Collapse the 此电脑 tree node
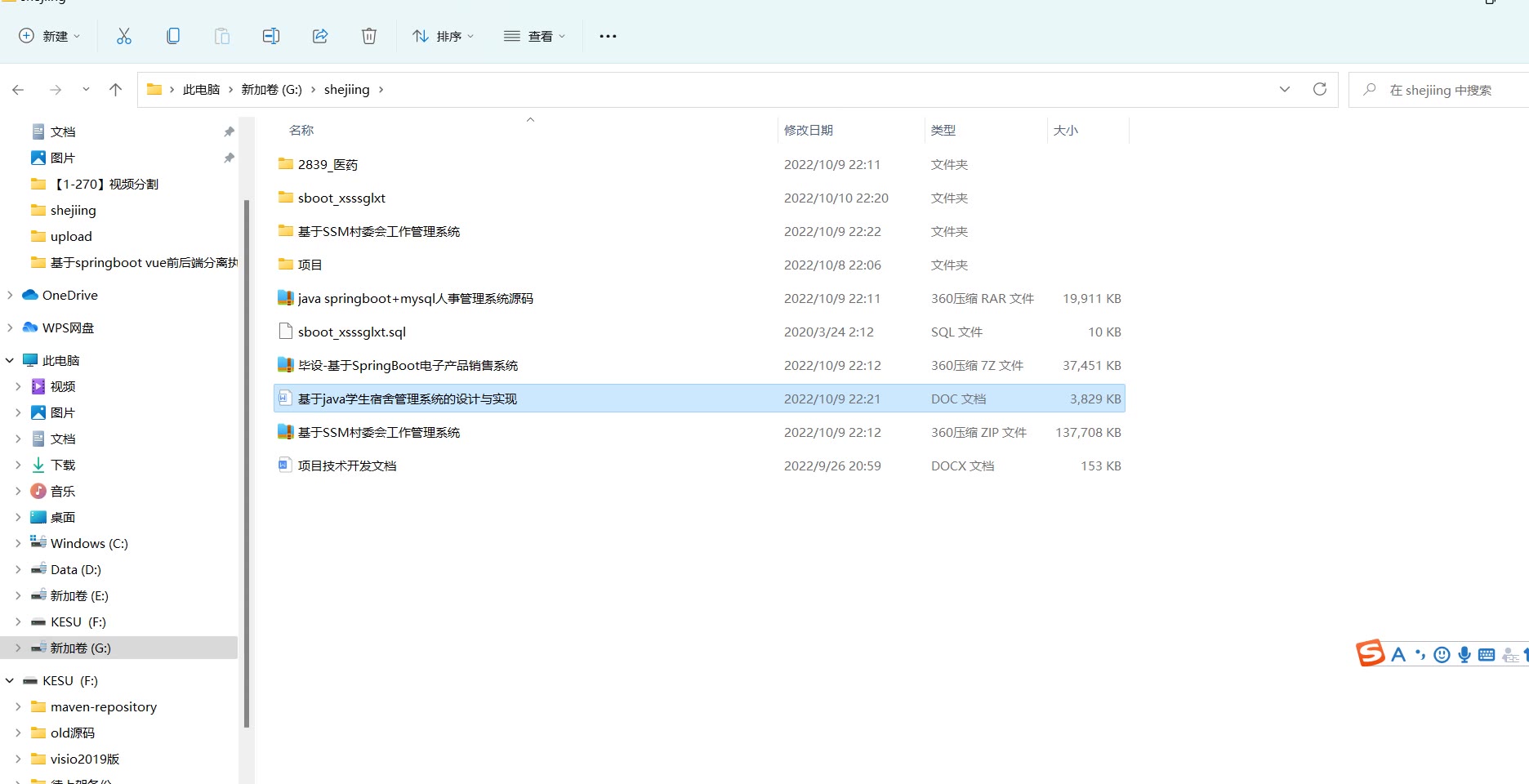Image resolution: width=1529 pixels, height=784 pixels. 10,360
